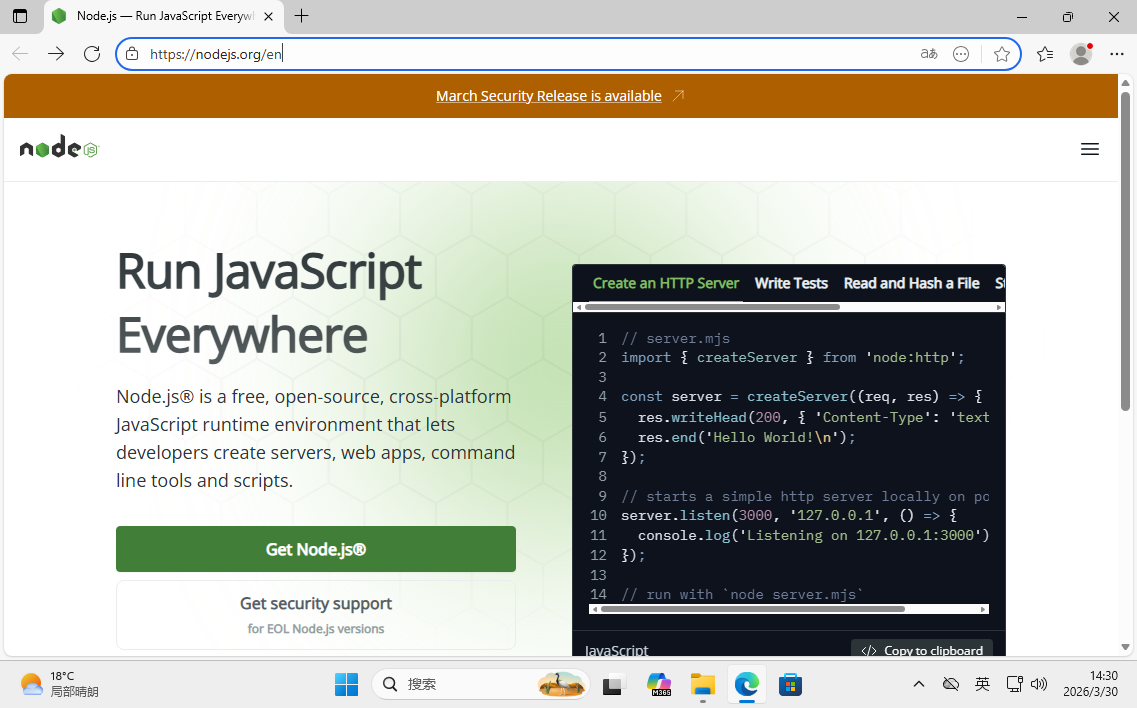Click Get security support button
The width and height of the screenshot is (1137, 708).
(x=315, y=614)
